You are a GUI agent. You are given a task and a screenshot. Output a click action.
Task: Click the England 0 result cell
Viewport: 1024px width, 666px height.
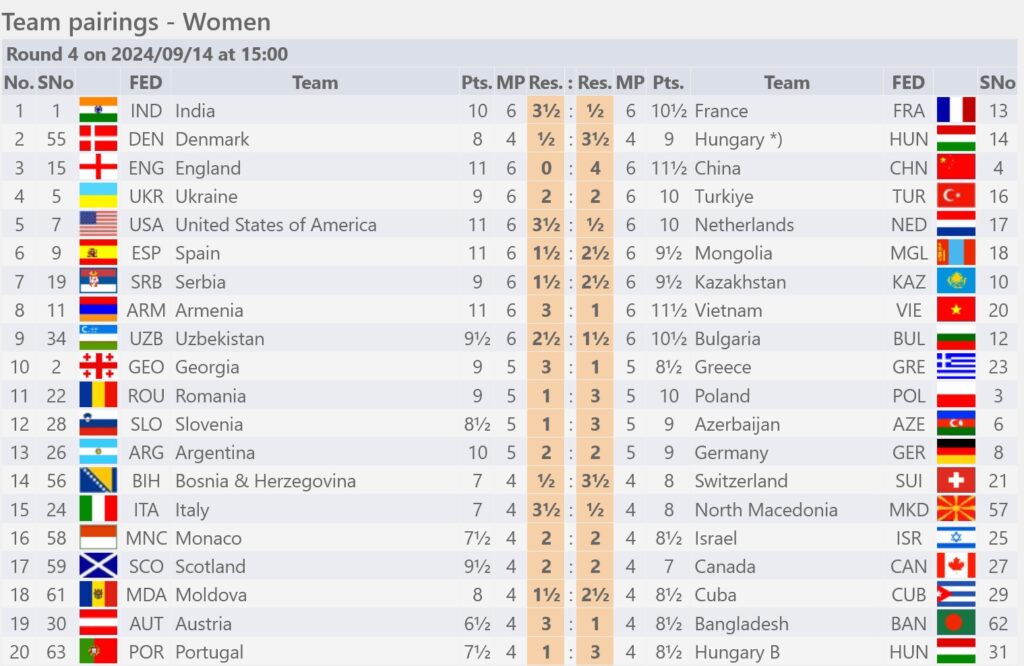[x=546, y=168]
